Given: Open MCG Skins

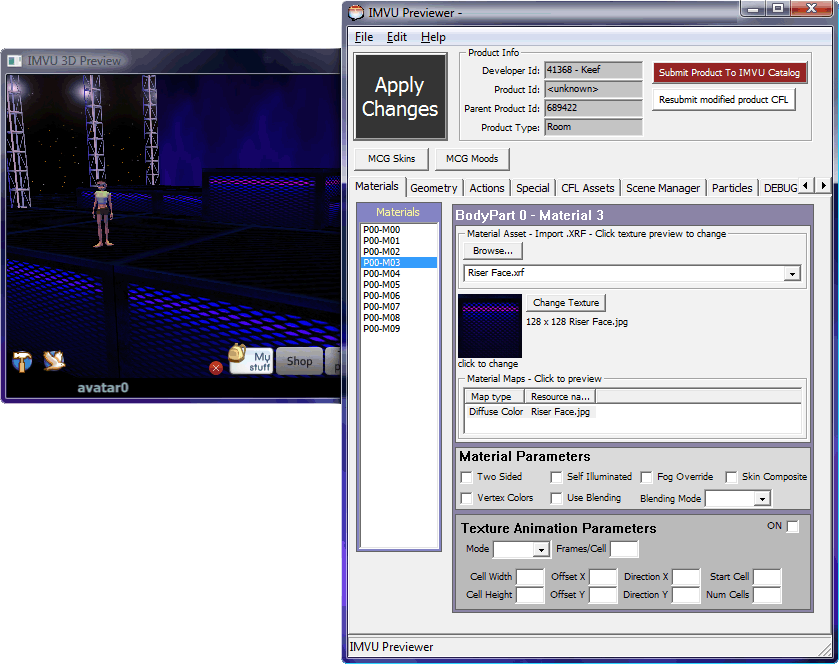Looking at the screenshot, I should [391, 159].
